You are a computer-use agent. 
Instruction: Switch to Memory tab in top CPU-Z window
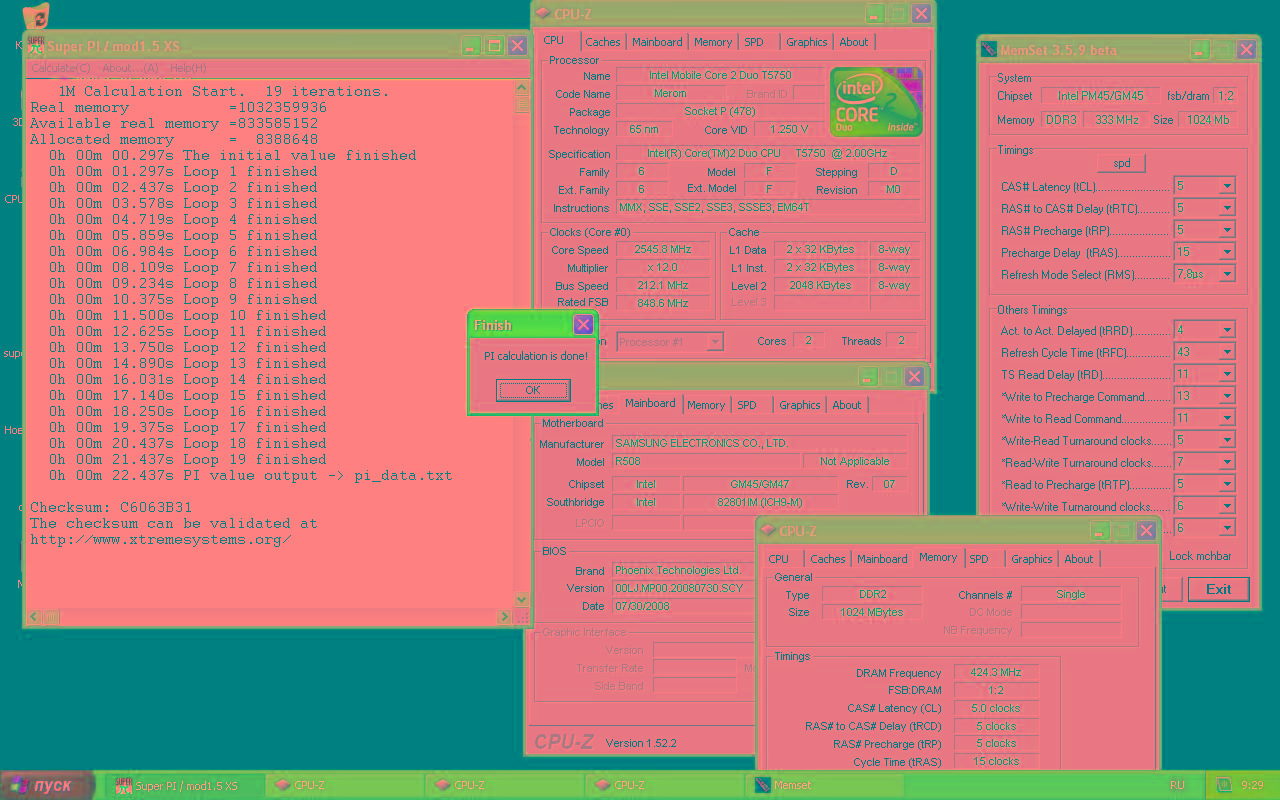(x=713, y=42)
